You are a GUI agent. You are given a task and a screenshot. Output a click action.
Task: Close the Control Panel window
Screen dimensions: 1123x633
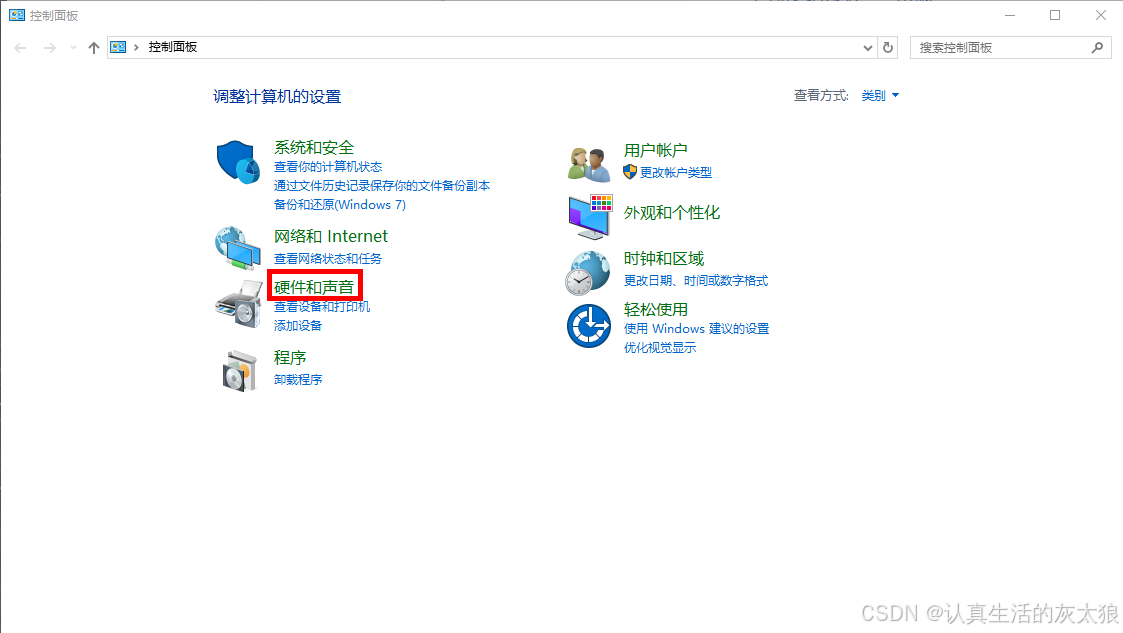coord(1101,15)
